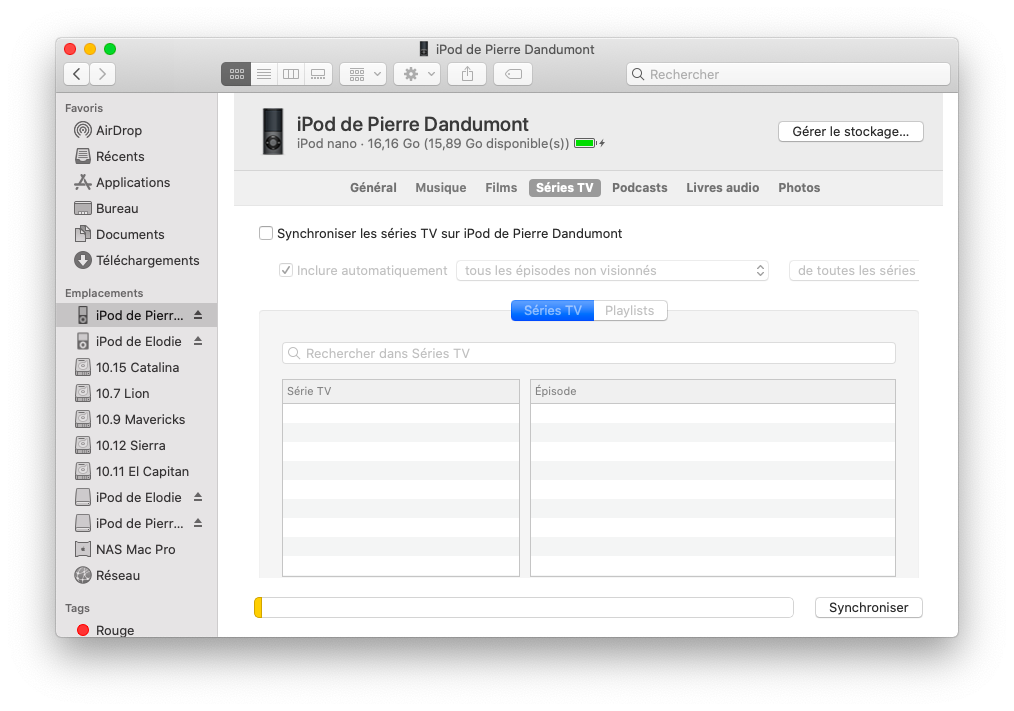The image size is (1014, 711).
Task: Open the group-by arrangement dropdown
Action: tap(363, 74)
